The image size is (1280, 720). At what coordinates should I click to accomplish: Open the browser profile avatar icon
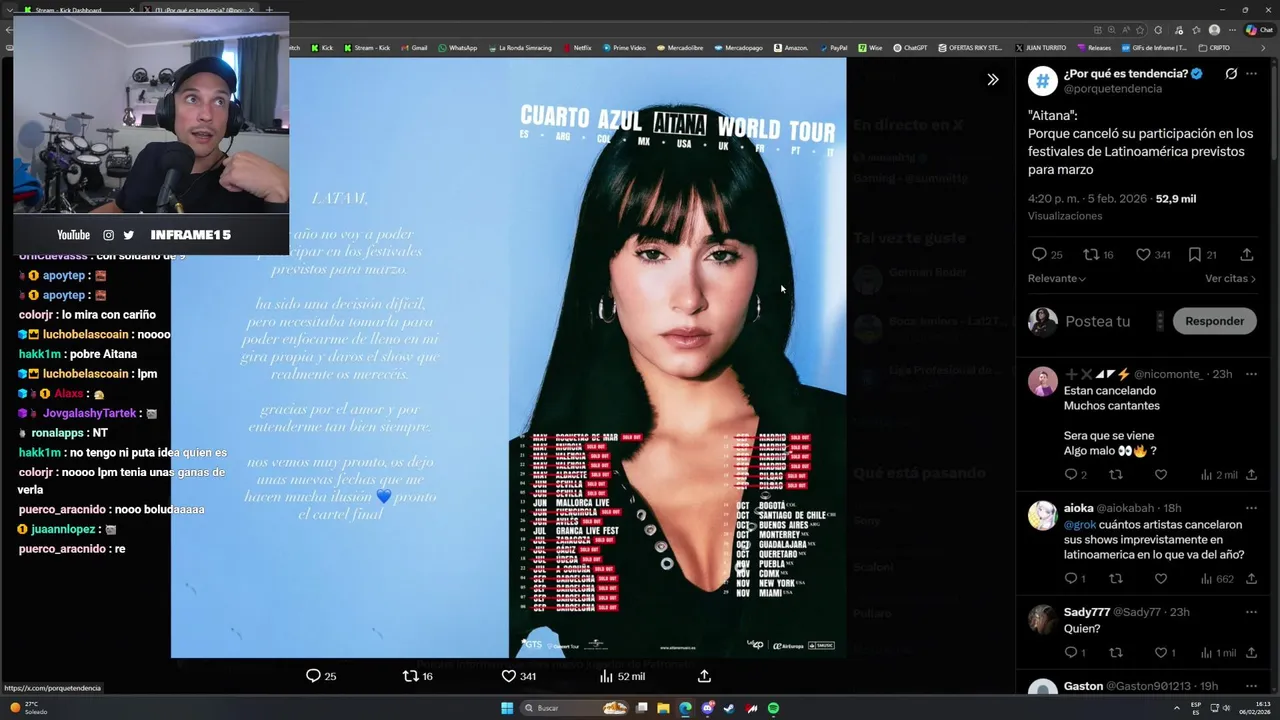[x=1214, y=30]
